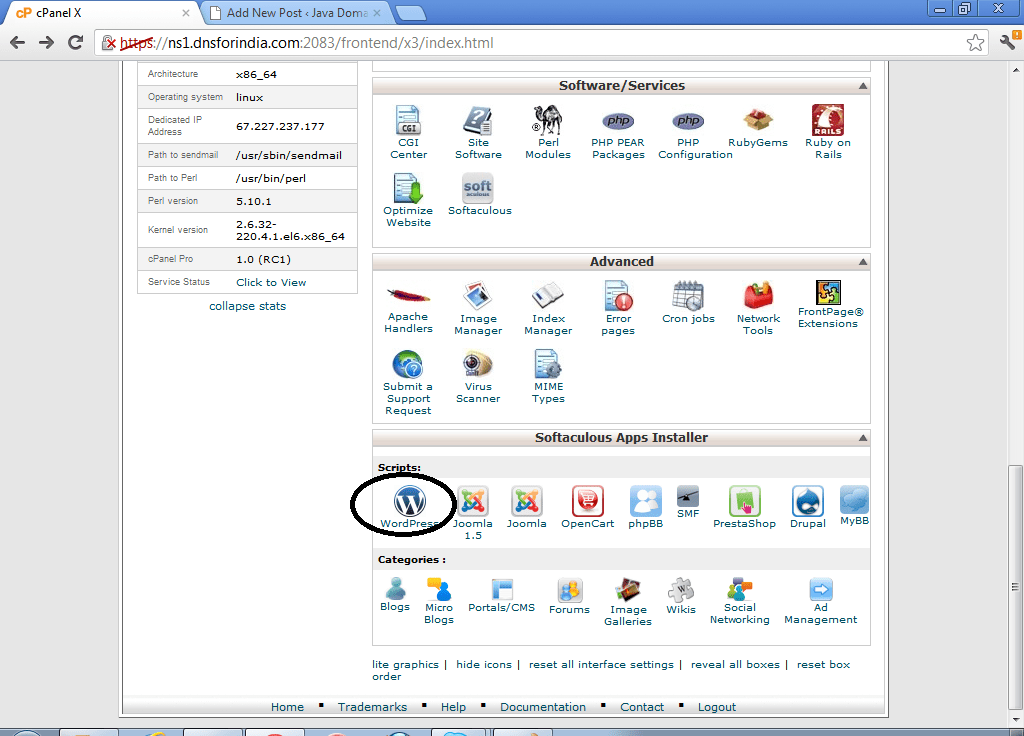The width and height of the screenshot is (1024, 736).
Task: Select the Joomla 1.5 script
Action: click(x=473, y=513)
